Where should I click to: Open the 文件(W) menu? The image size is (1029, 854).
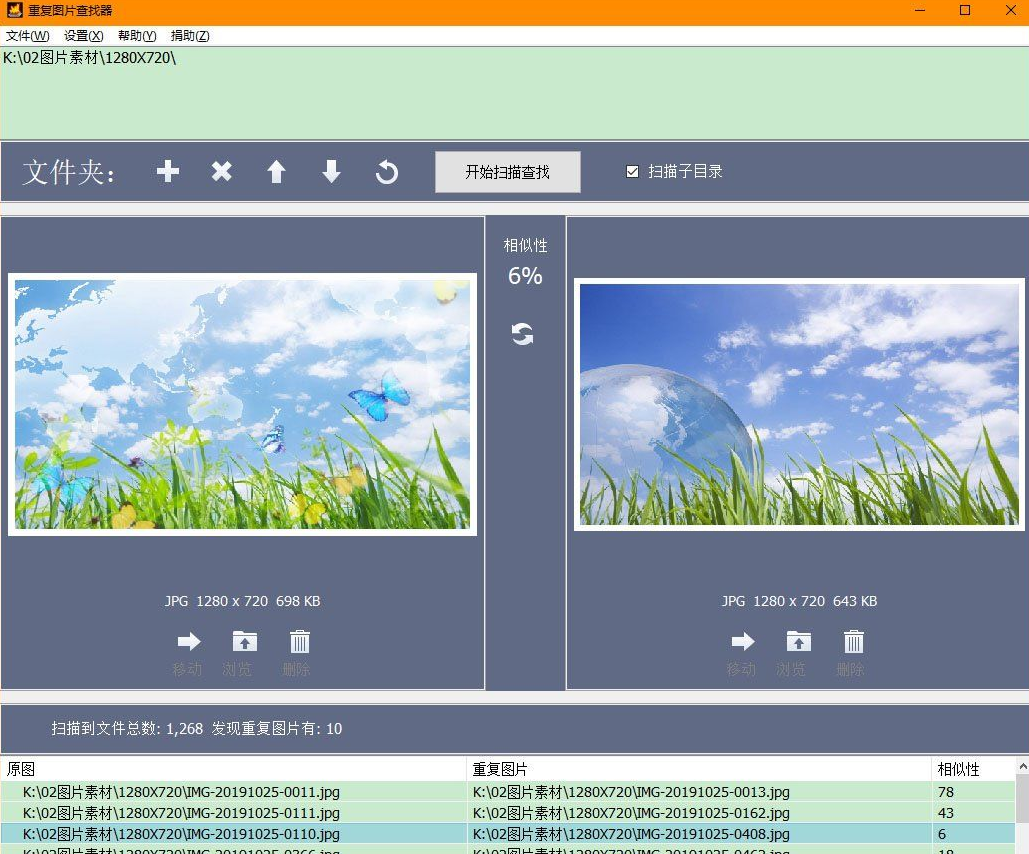(27, 36)
